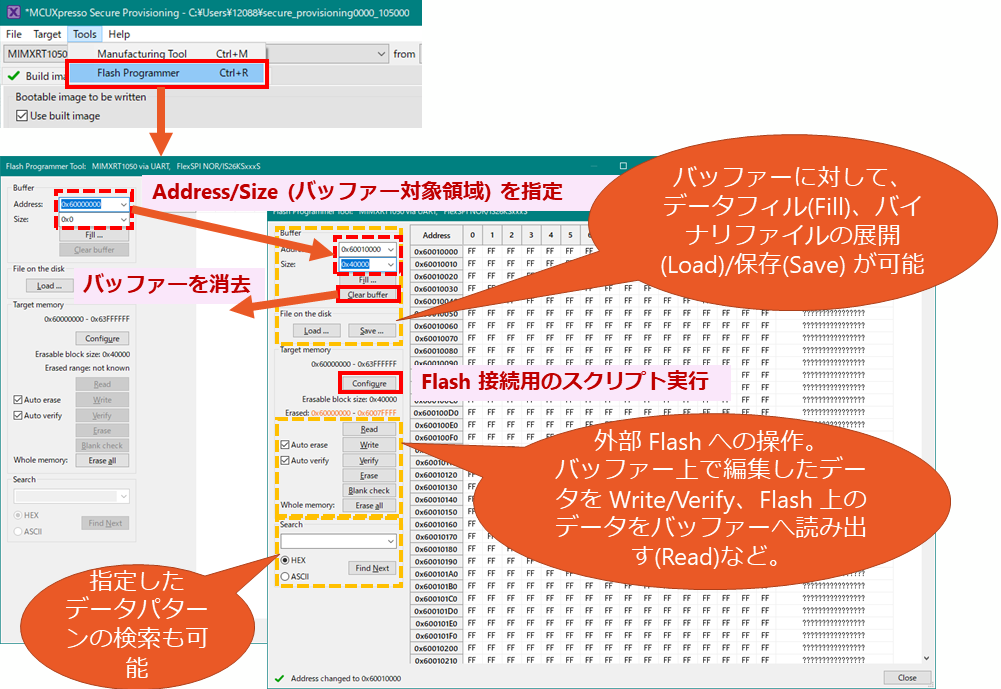
Task: Choose Manufacturing Tool menu entry
Action: pos(141,54)
